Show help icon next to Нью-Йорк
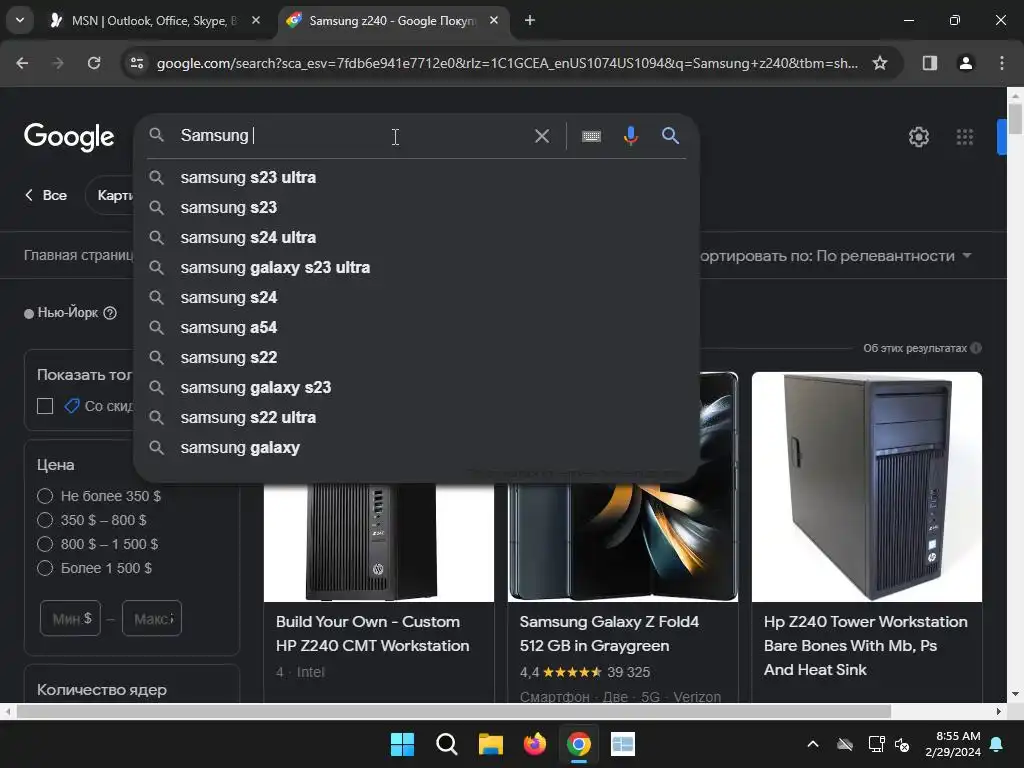The image size is (1024, 768). (110, 313)
